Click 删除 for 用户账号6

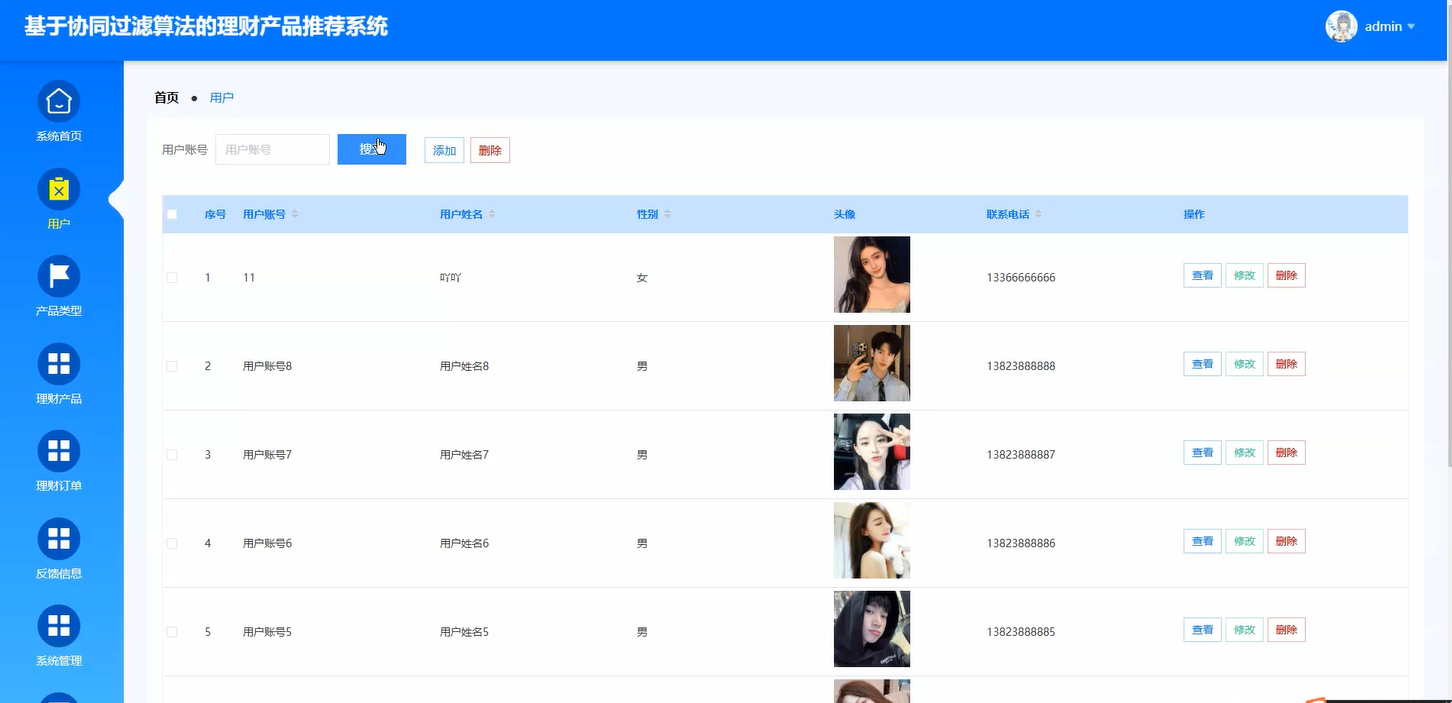(1286, 541)
